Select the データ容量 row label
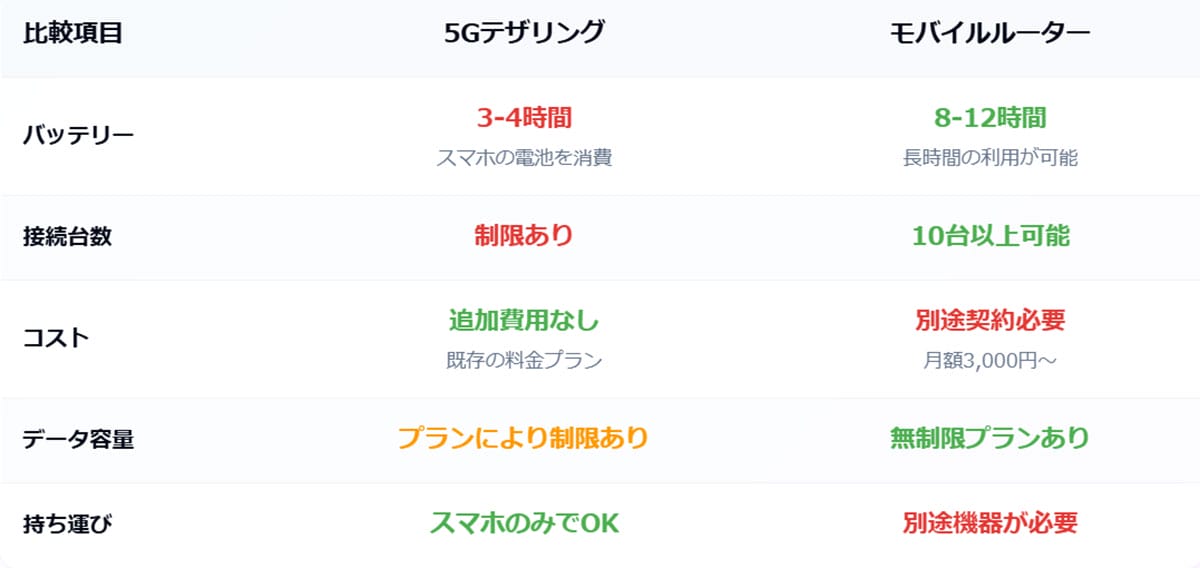This screenshot has width=1200, height=568. [x=78, y=440]
